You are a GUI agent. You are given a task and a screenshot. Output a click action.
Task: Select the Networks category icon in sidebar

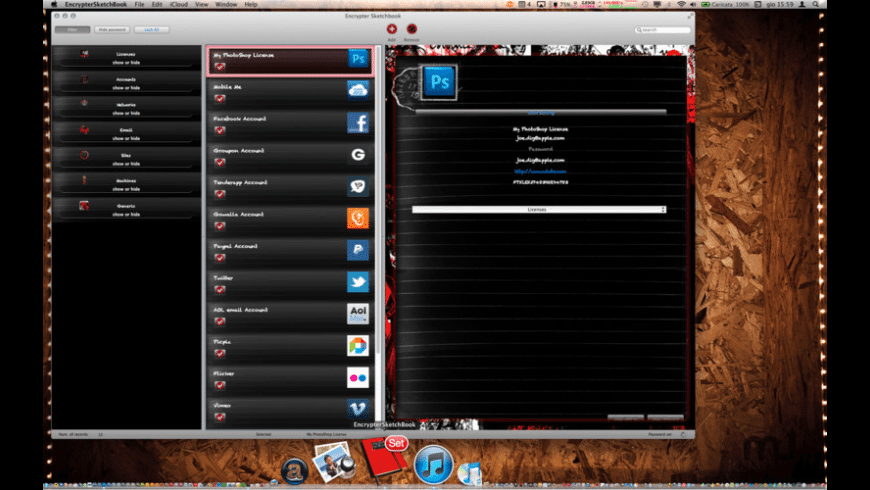coord(84,104)
